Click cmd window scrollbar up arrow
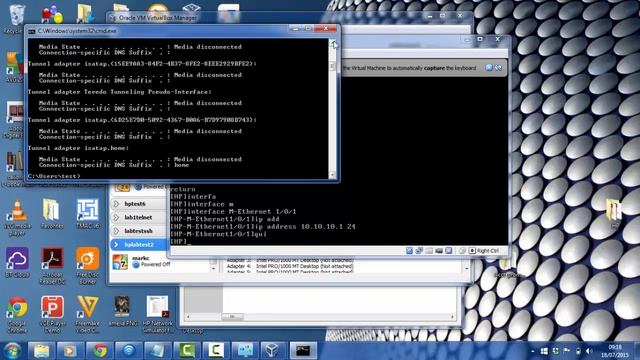The image size is (640, 360). 333,42
